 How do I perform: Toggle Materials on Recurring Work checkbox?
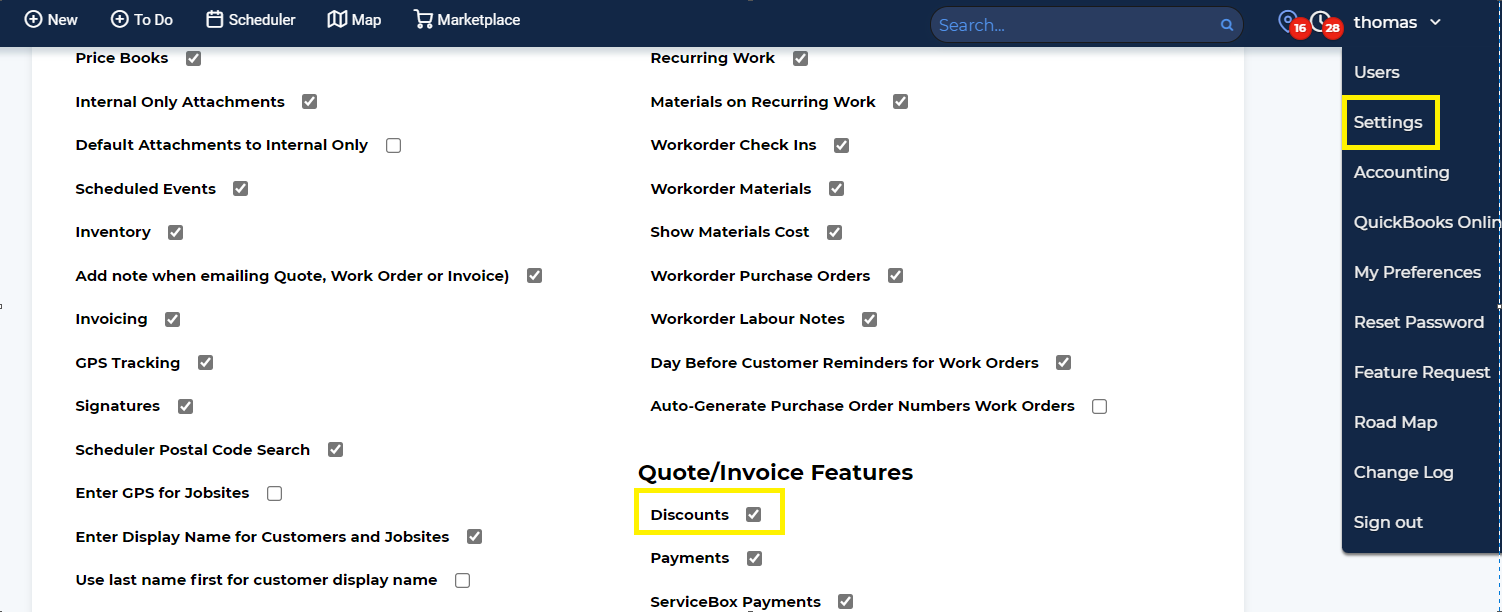(900, 102)
